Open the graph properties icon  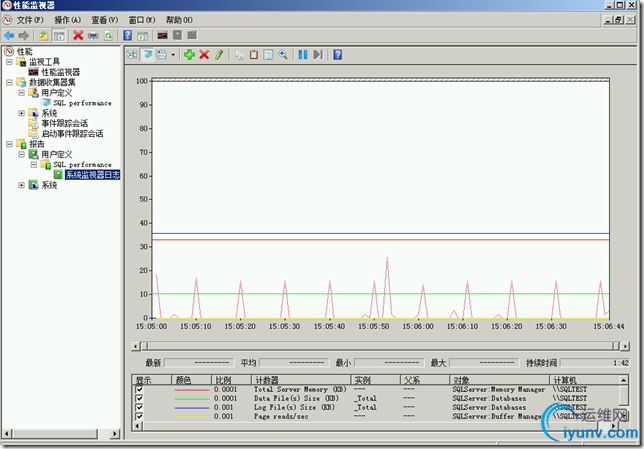tap(268, 55)
